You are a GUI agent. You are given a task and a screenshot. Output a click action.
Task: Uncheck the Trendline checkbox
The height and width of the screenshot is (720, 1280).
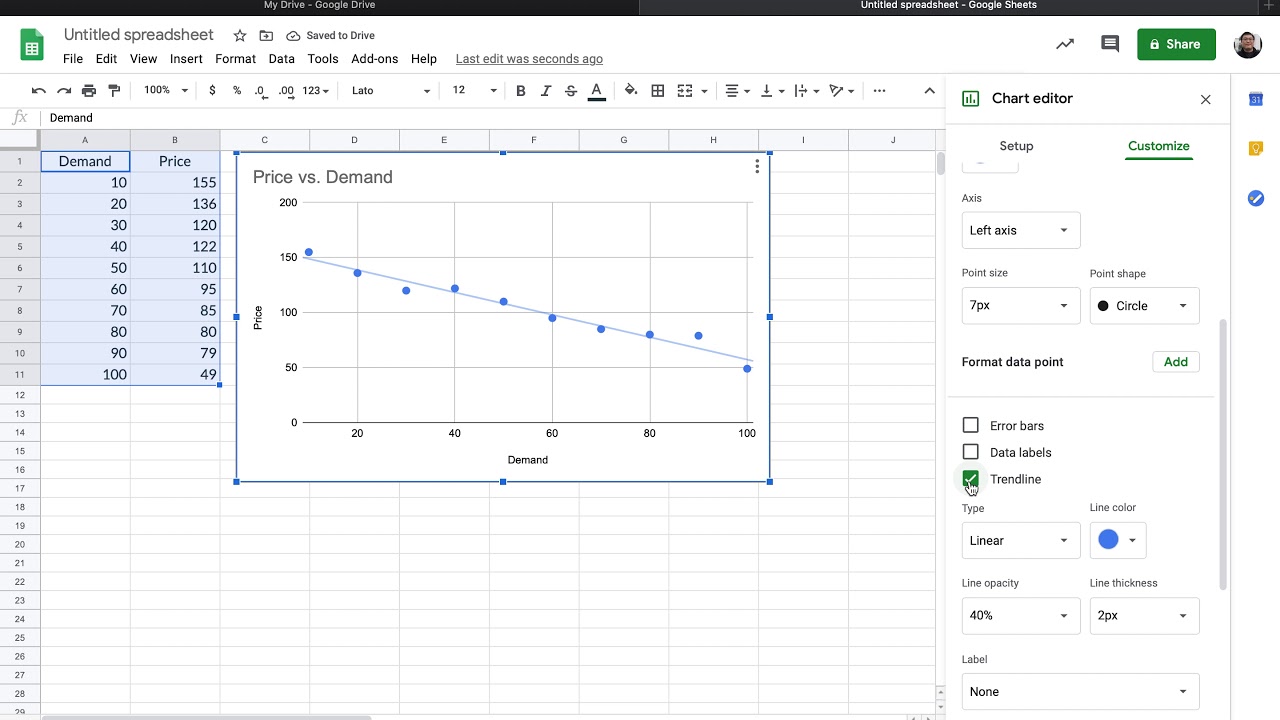970,479
